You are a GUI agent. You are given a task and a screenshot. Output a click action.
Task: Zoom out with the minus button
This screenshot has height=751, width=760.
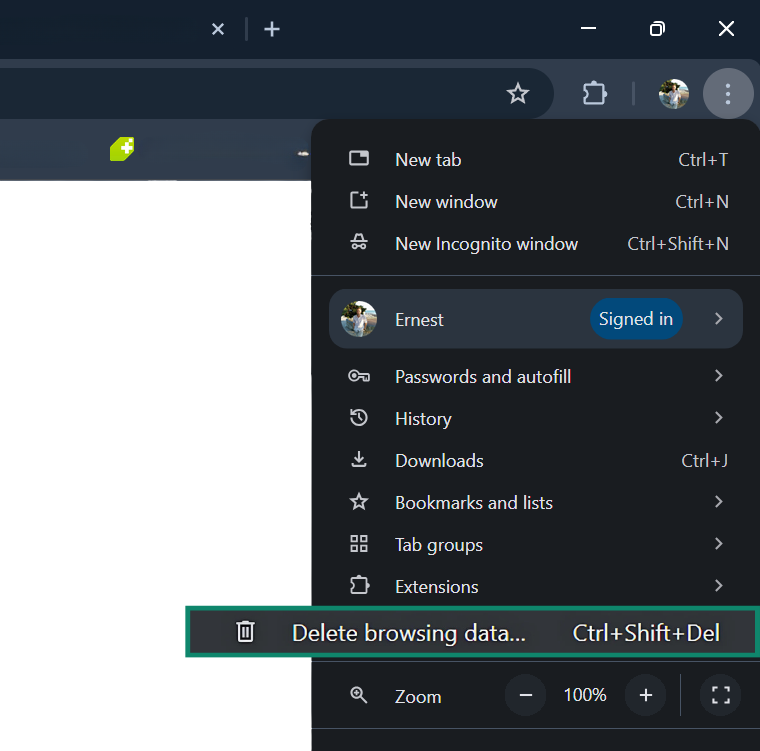(x=526, y=696)
